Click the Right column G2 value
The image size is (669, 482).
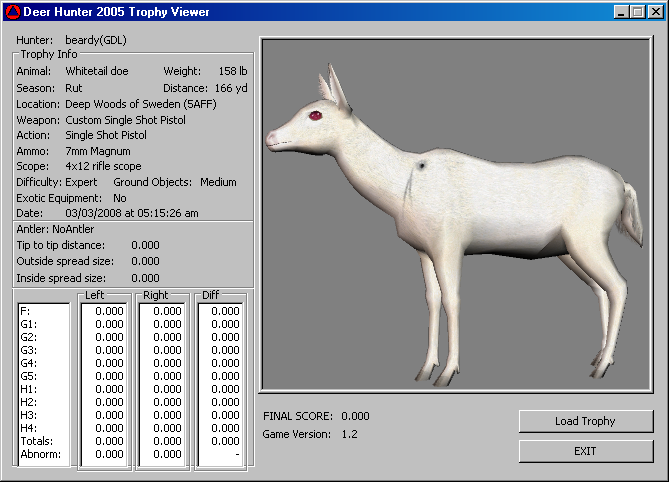pos(167,337)
